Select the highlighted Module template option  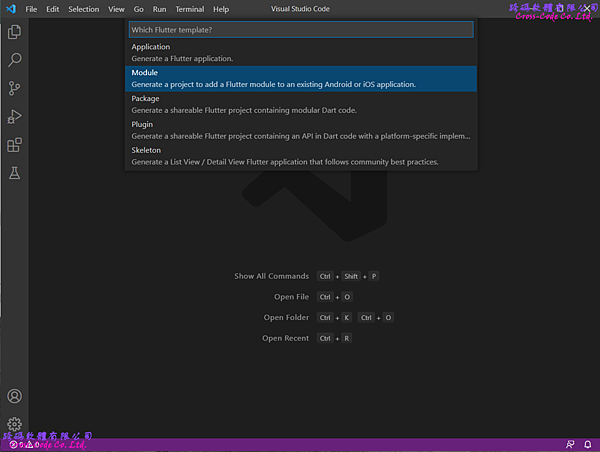point(300,78)
